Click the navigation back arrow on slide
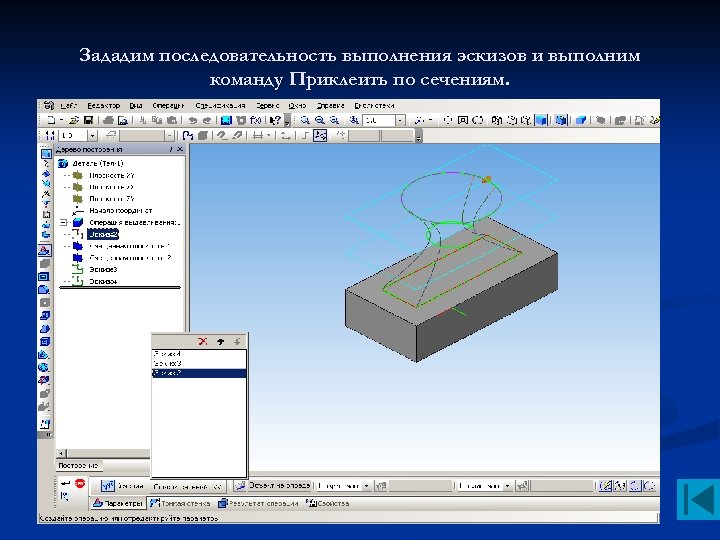 (x=698, y=499)
